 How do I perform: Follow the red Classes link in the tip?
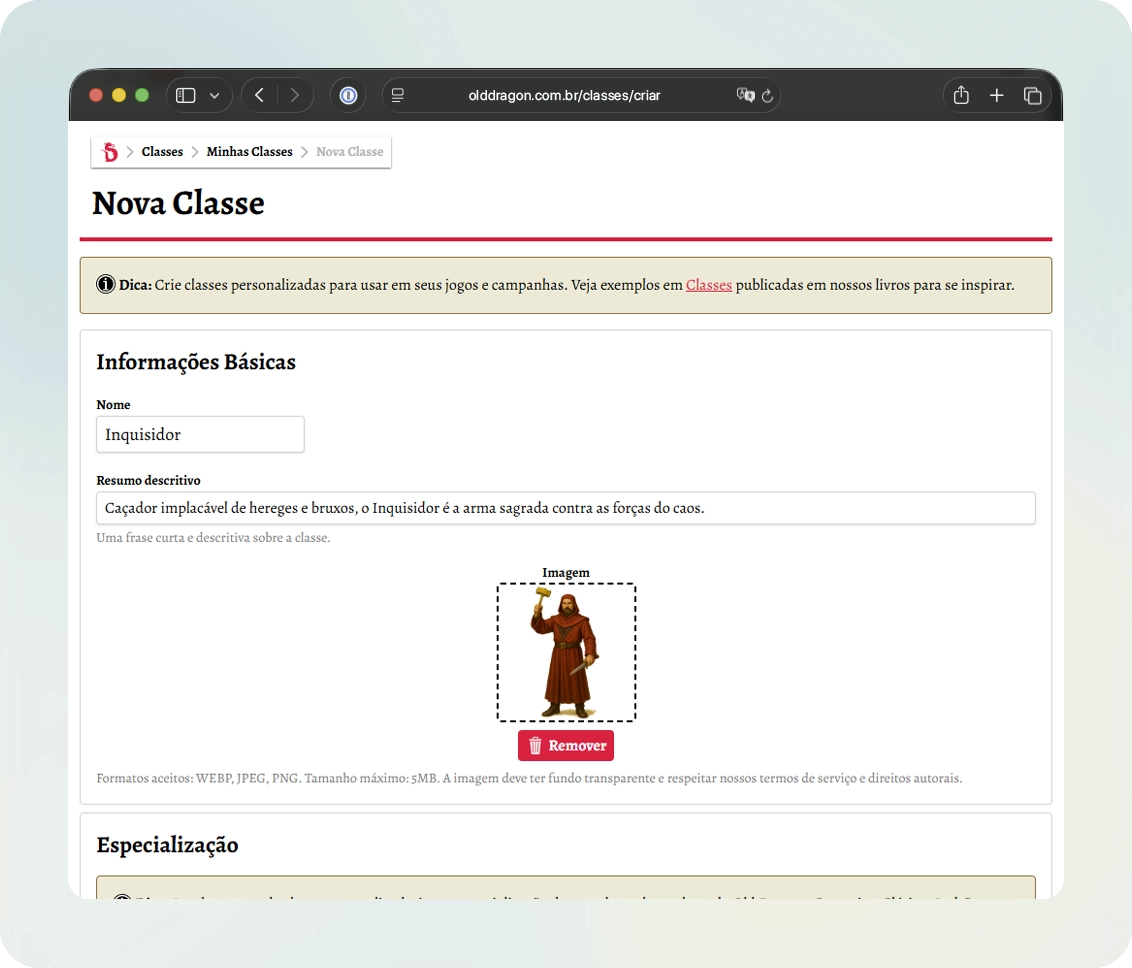tap(708, 285)
